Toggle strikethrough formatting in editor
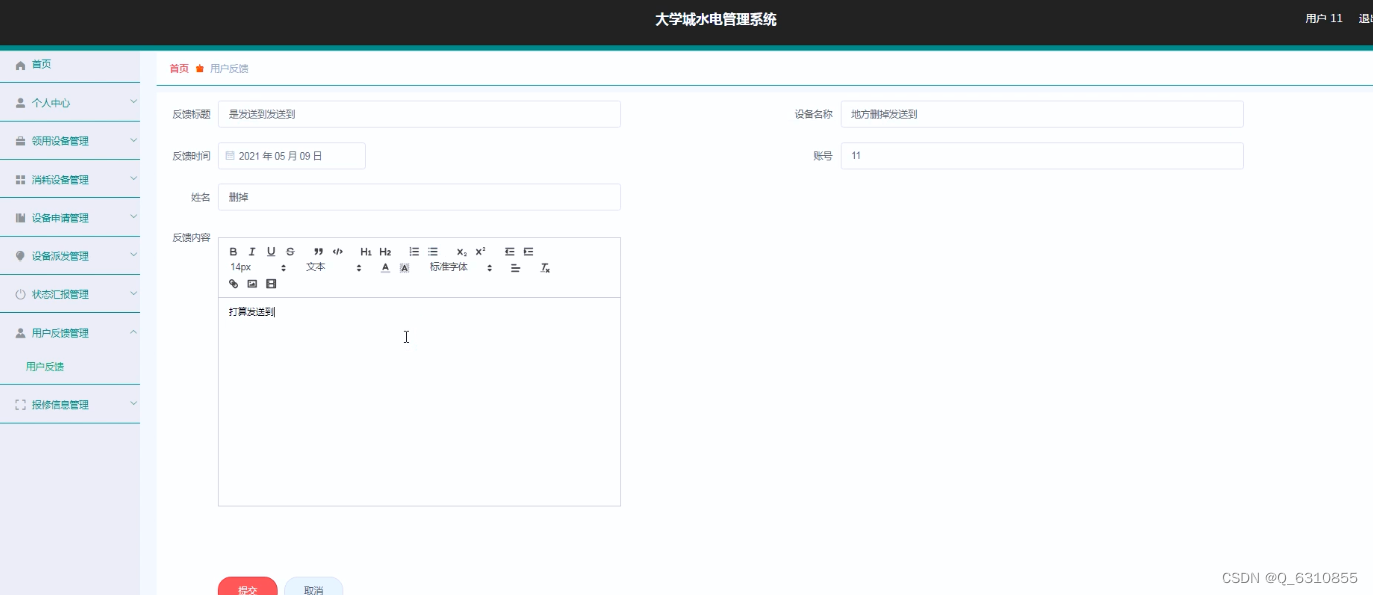The image size is (1373, 595). tap(290, 252)
